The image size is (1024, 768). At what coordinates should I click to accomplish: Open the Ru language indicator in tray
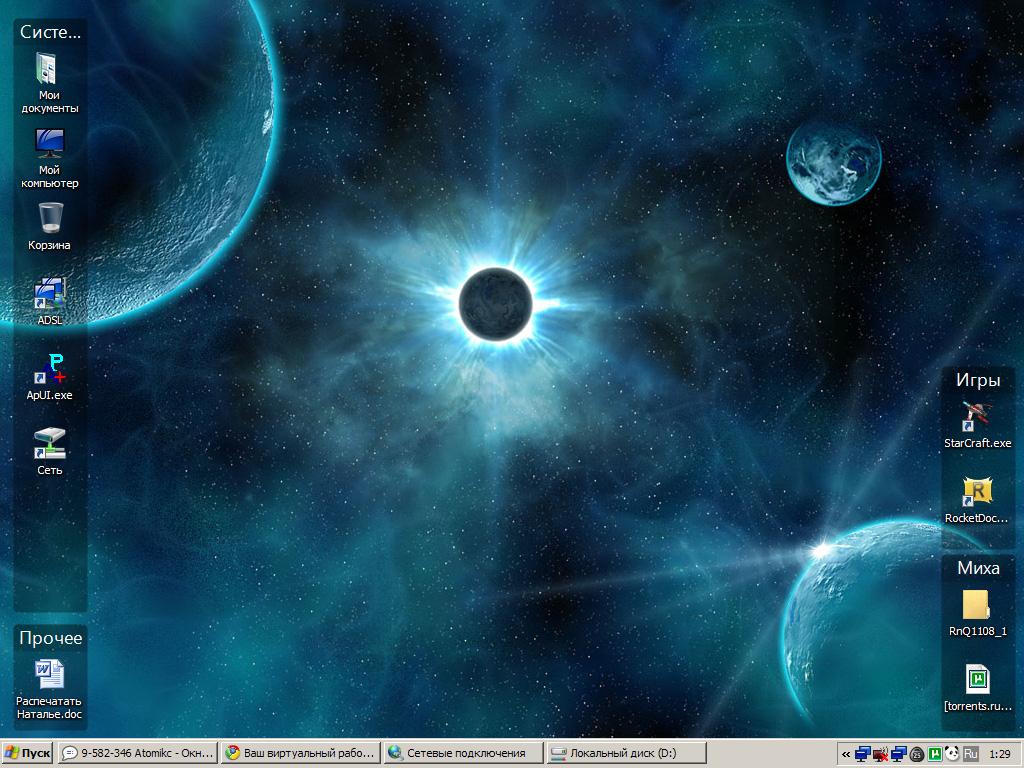click(x=971, y=754)
